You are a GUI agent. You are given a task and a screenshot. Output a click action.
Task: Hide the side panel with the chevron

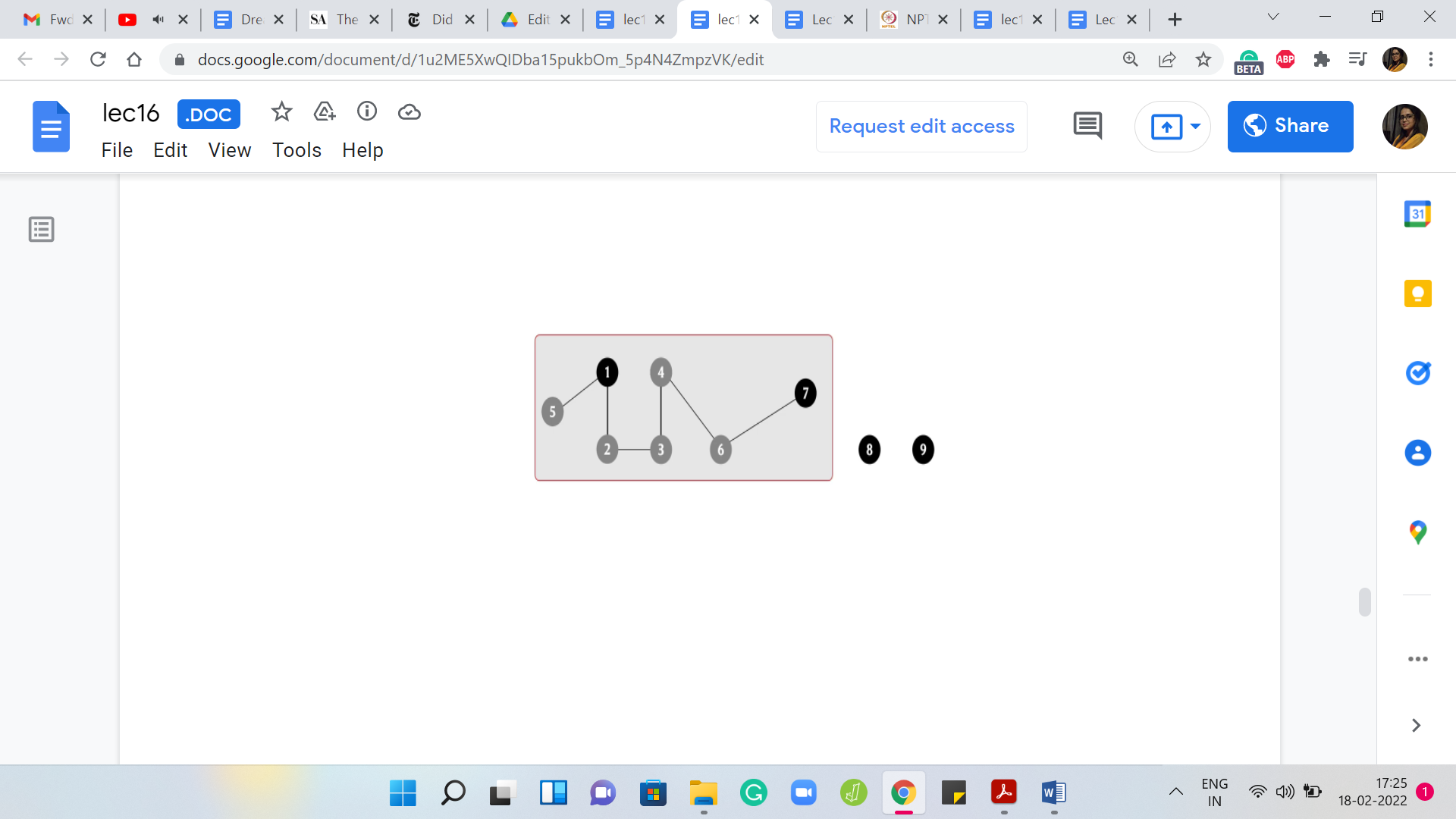click(x=1416, y=726)
